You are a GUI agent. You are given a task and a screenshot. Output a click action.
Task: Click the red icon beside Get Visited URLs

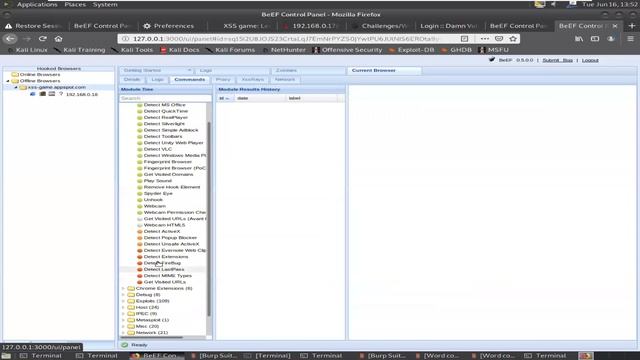click(x=140, y=282)
